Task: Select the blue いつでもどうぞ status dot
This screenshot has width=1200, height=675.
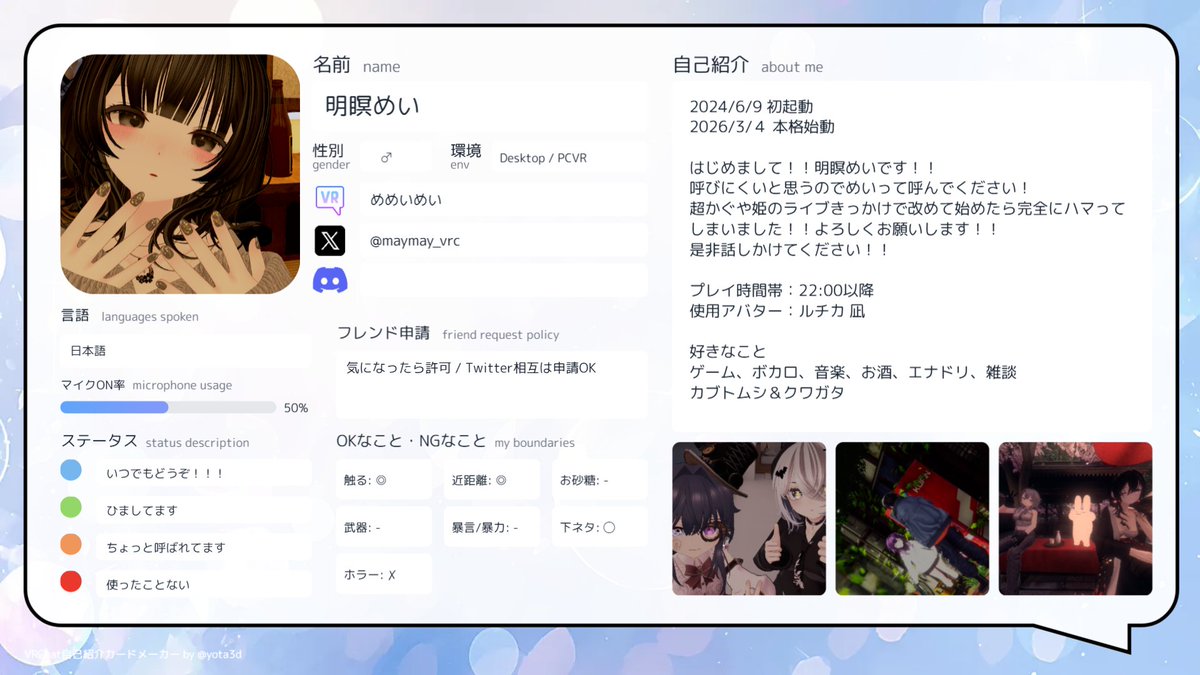Action: [x=70, y=468]
